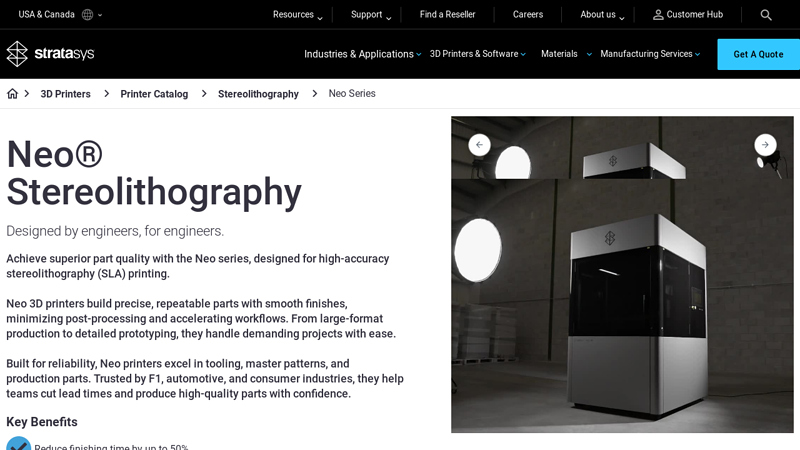This screenshot has height=450, width=800.
Task: Click the Stratasys logo
Action: click(51, 54)
